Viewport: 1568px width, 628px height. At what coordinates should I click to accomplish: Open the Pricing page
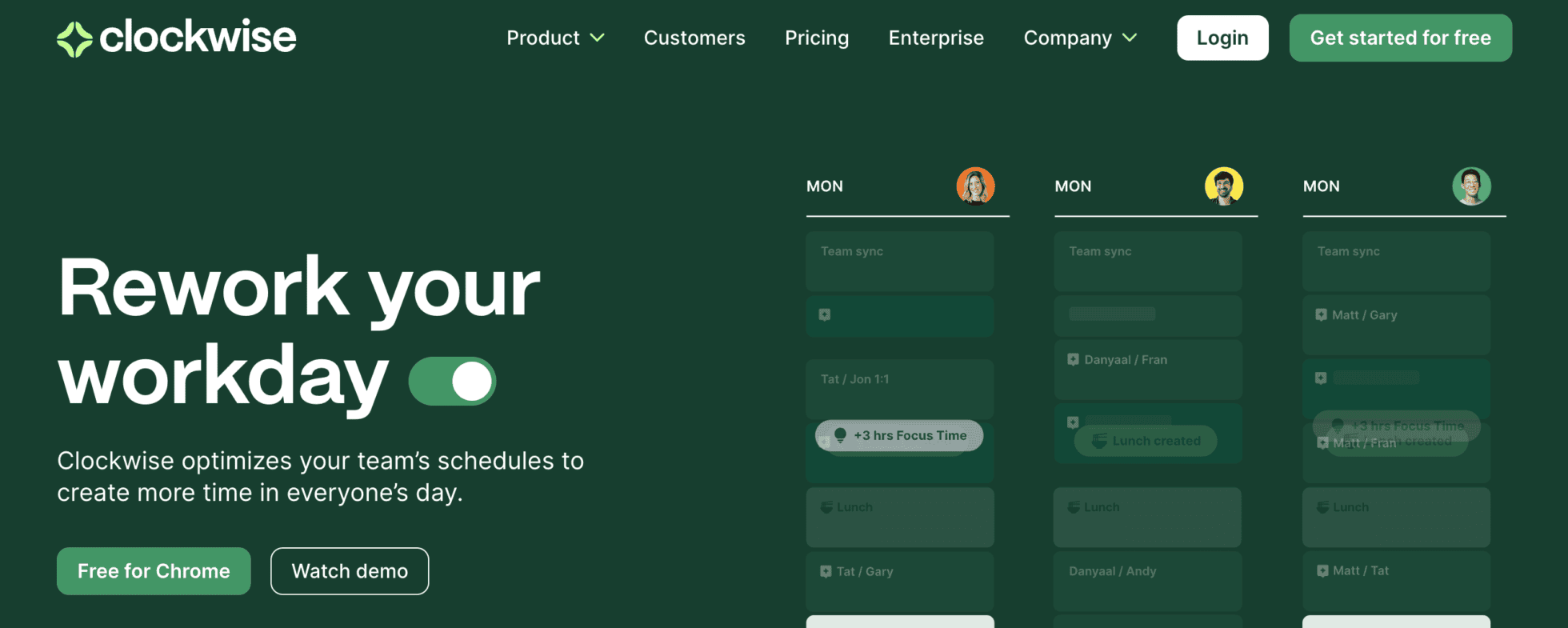(817, 38)
